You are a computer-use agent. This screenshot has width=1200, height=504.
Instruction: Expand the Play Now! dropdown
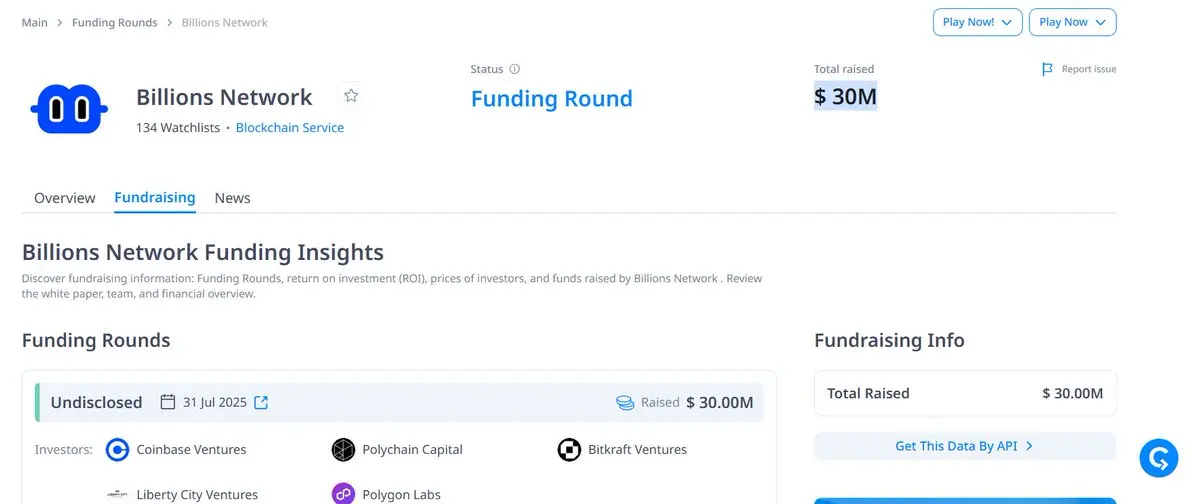click(977, 22)
